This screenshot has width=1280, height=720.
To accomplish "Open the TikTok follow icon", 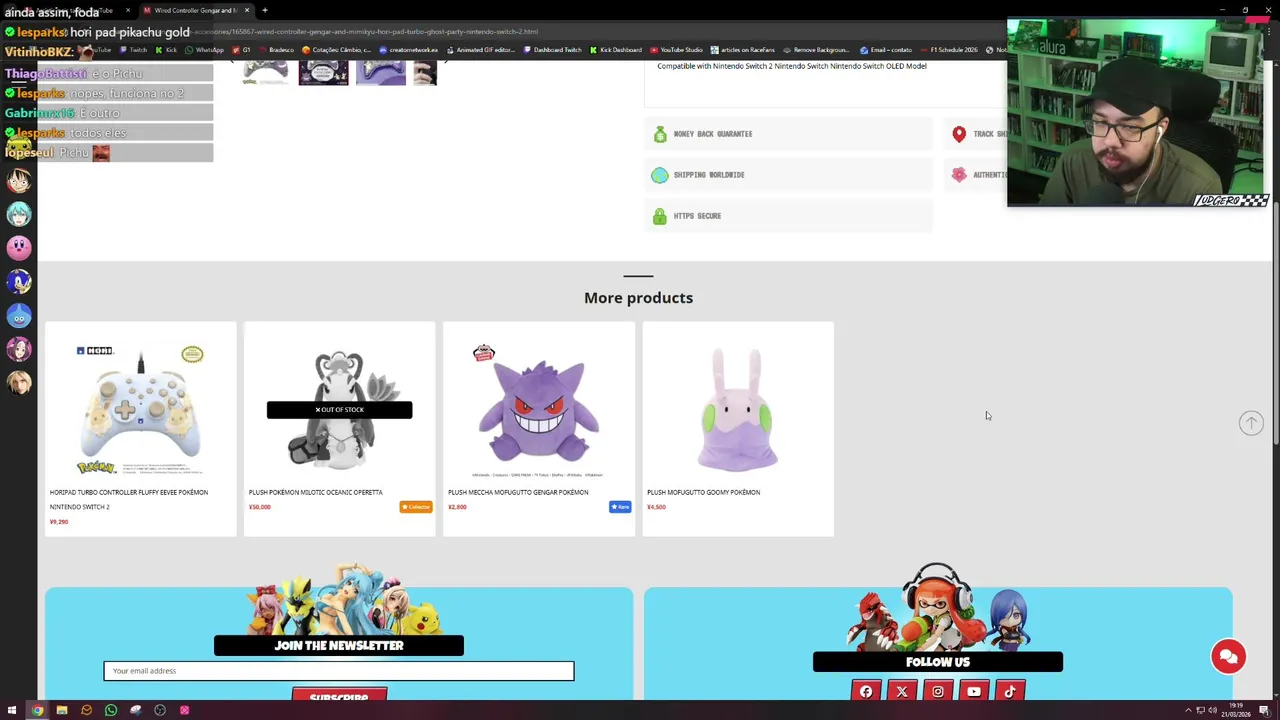I will point(1010,691).
